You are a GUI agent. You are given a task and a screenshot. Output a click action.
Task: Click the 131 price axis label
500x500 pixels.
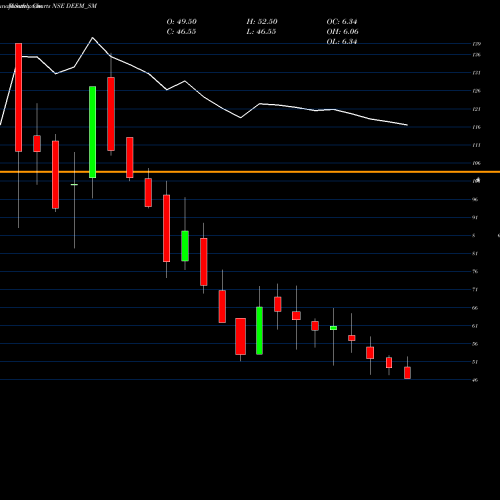[477, 73]
